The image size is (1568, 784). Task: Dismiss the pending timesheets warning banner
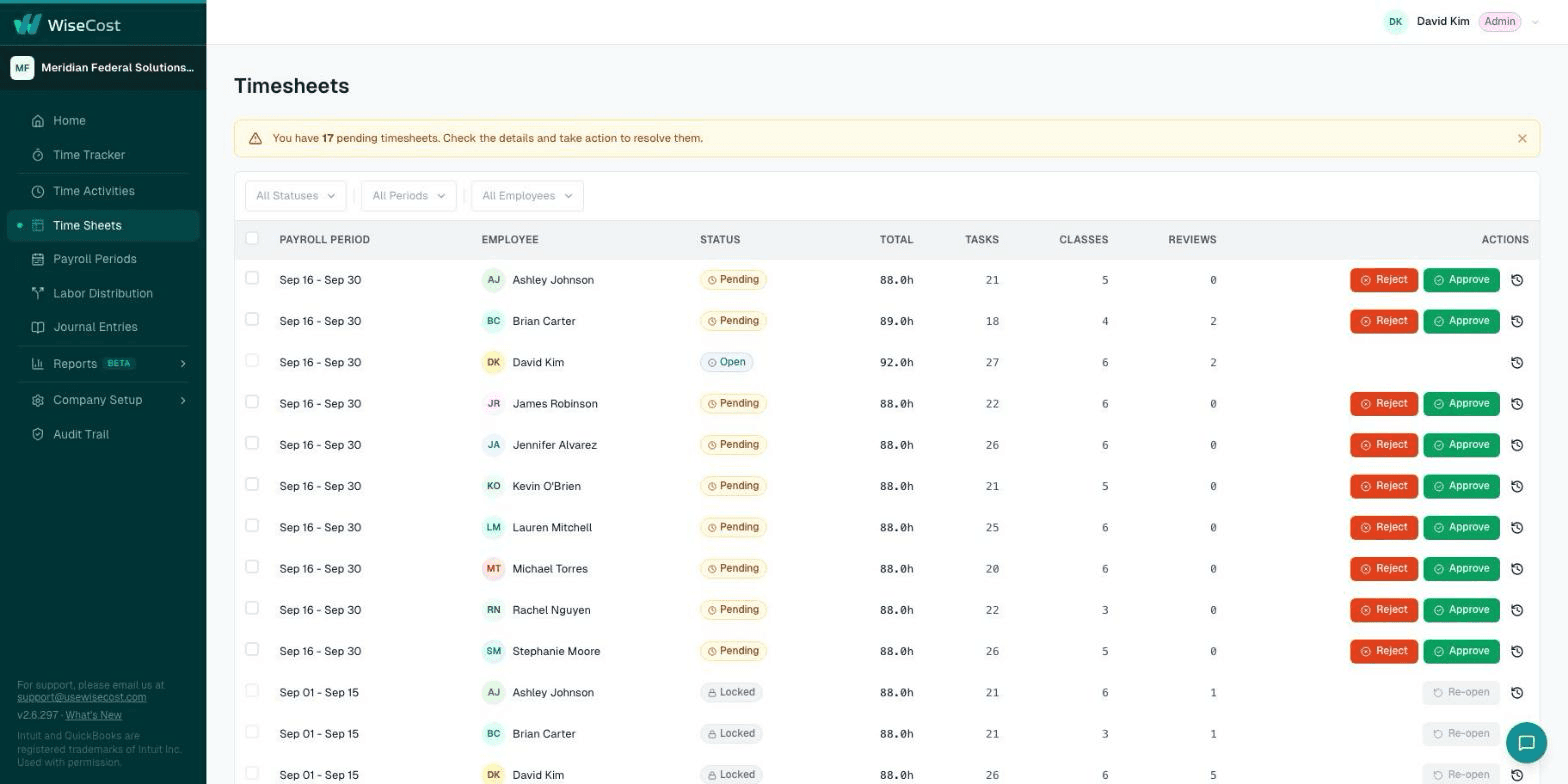click(x=1522, y=139)
